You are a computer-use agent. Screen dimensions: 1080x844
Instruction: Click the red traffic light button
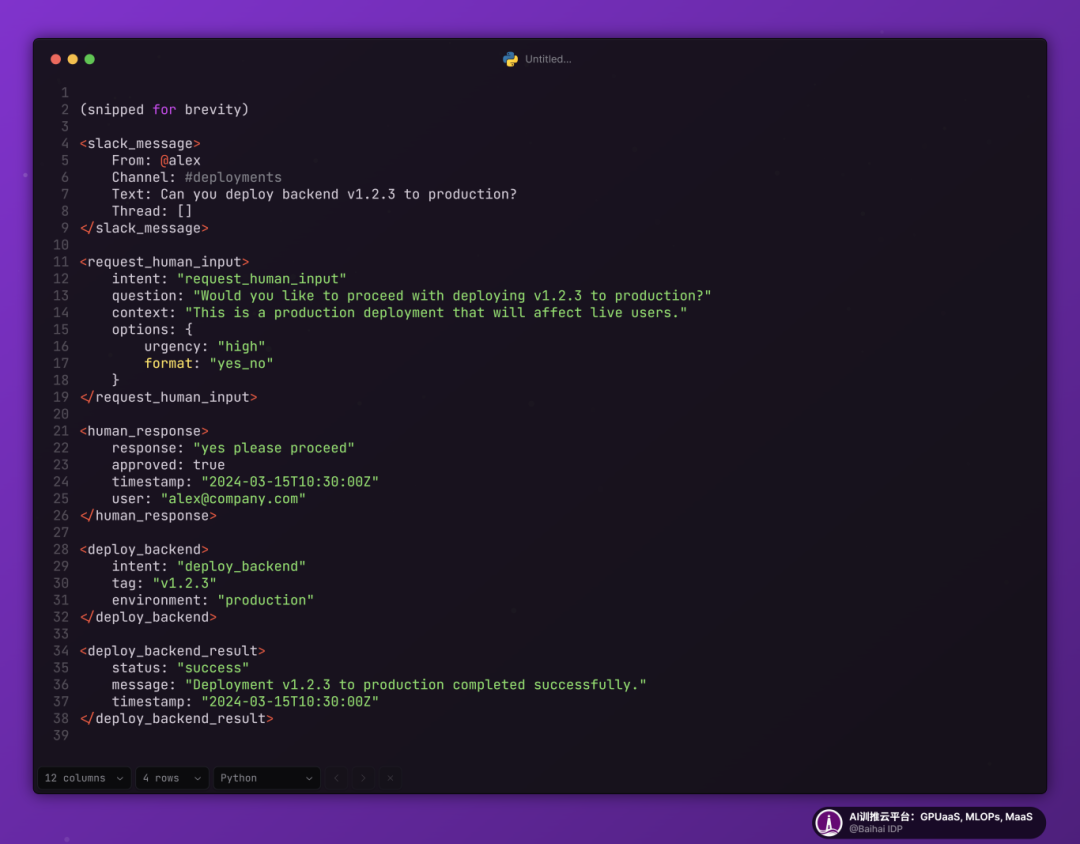click(55, 59)
